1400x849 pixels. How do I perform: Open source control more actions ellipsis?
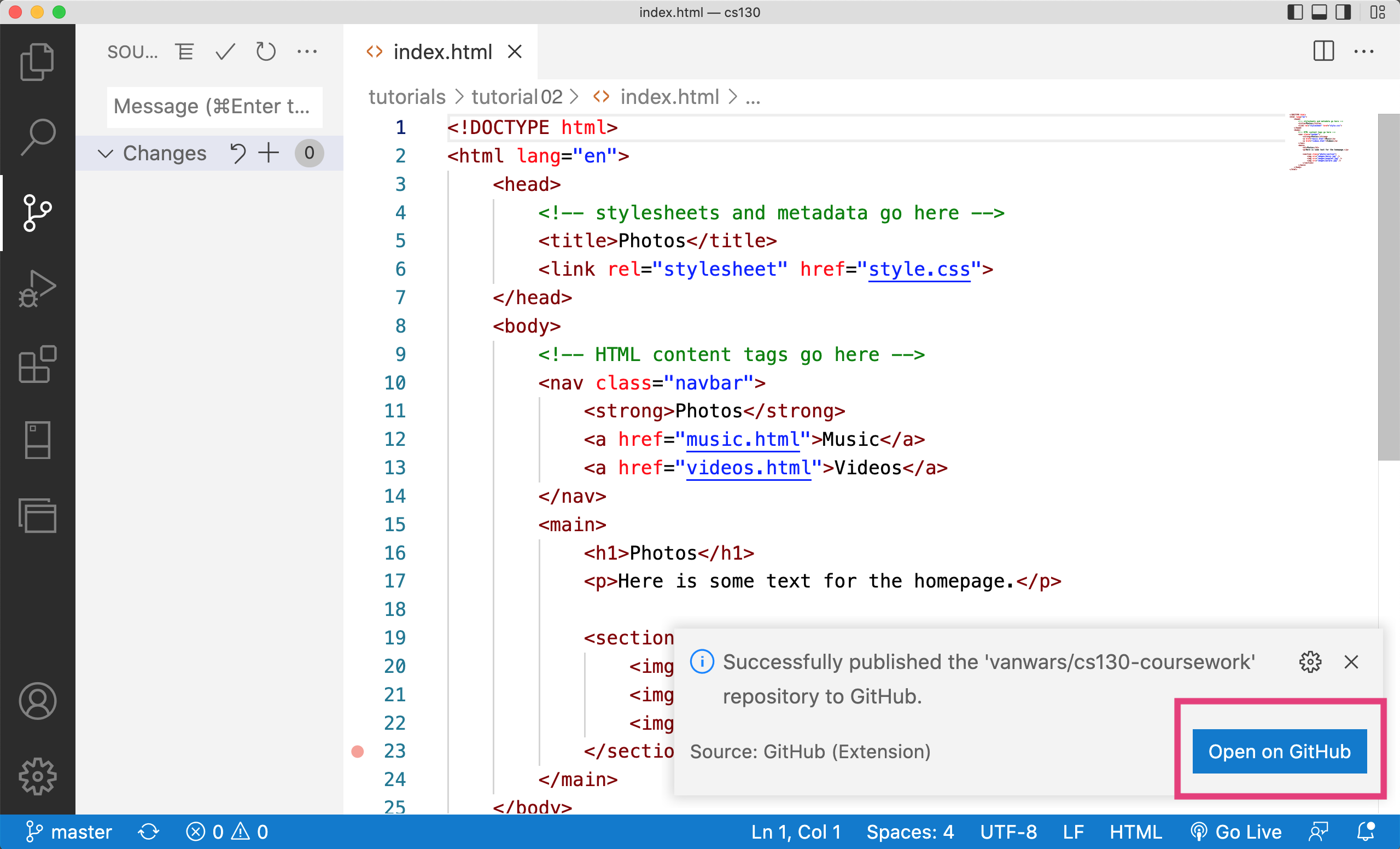(x=307, y=52)
